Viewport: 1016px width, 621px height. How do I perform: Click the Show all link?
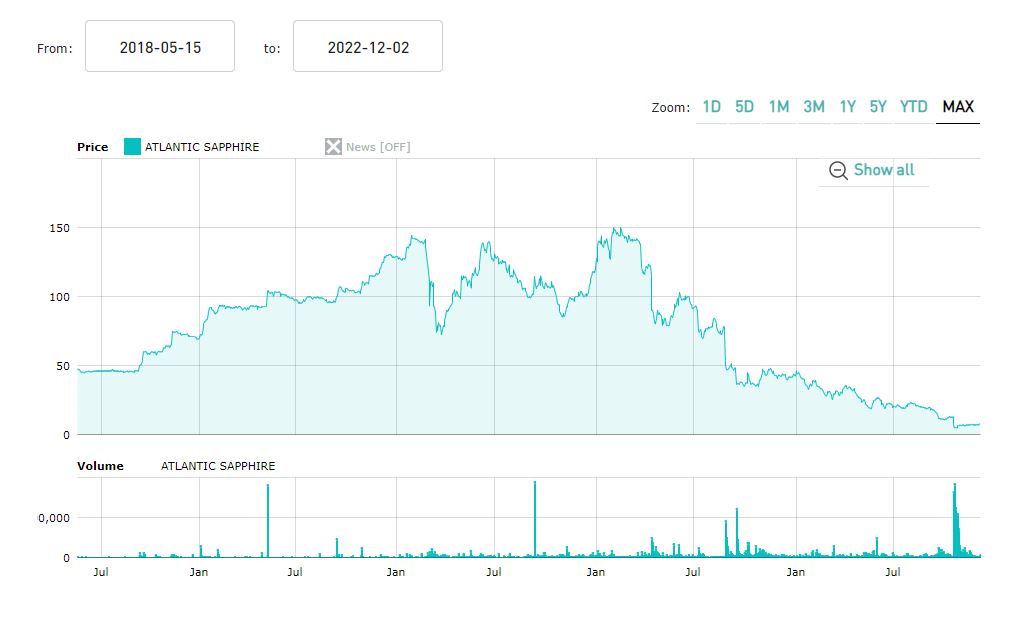(x=884, y=170)
